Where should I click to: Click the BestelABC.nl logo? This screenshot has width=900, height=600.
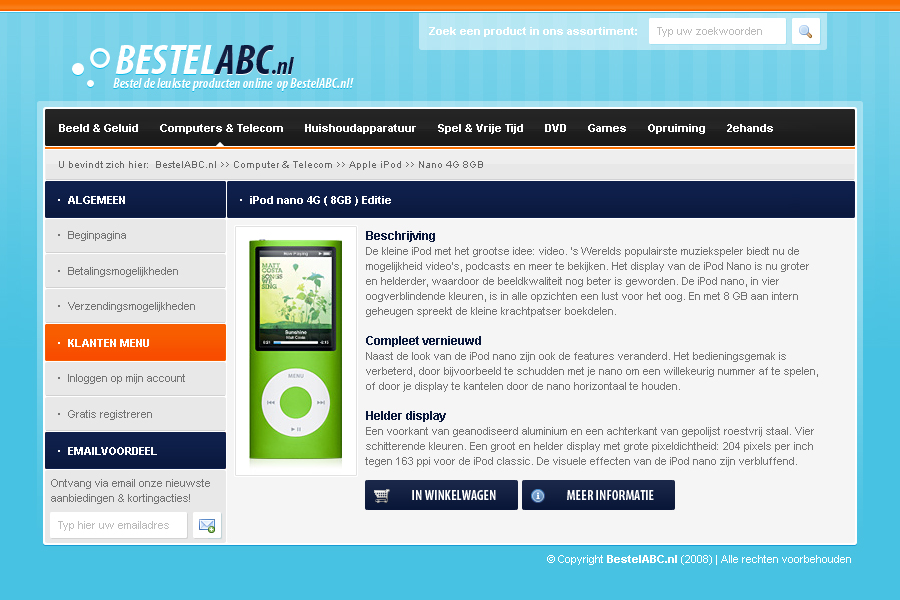(184, 61)
